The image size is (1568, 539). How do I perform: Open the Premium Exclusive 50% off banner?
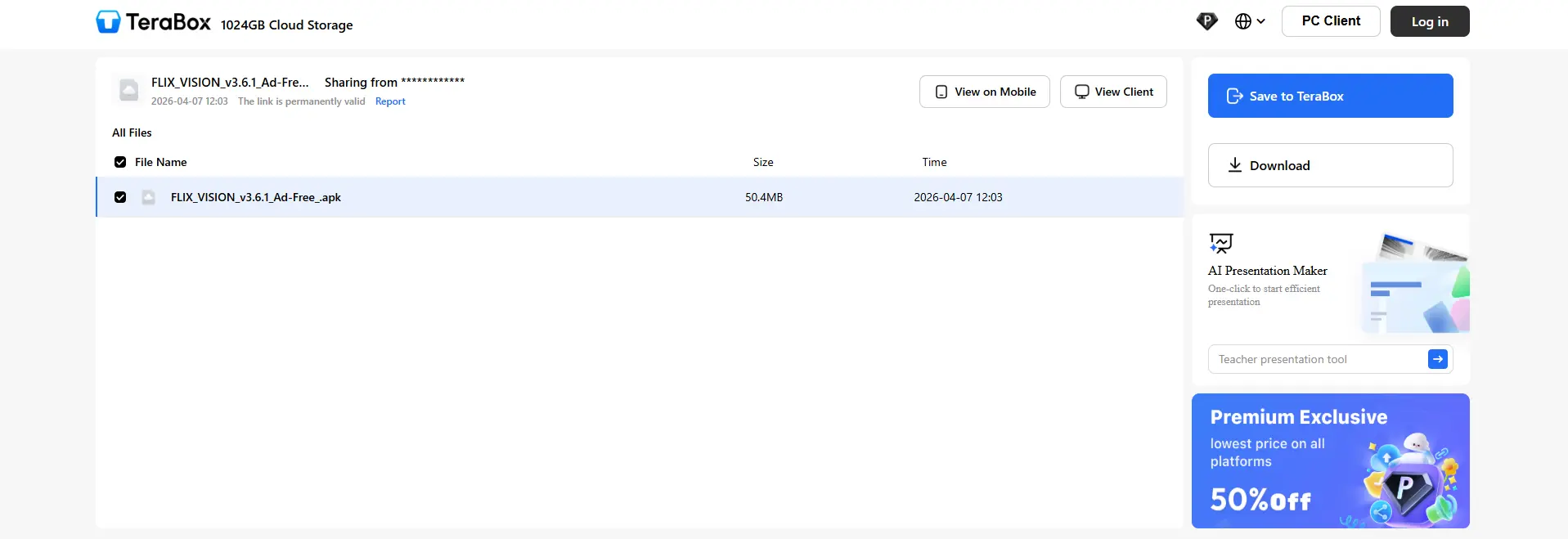coord(1331,460)
